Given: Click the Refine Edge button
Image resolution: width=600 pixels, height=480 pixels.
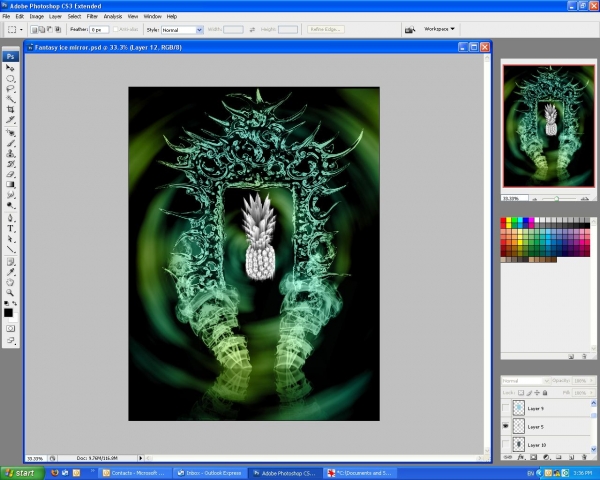Looking at the screenshot, I should [326, 29].
